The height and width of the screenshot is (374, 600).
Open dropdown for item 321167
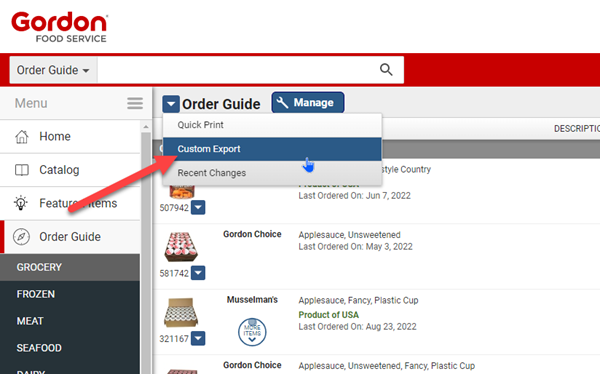coord(198,338)
